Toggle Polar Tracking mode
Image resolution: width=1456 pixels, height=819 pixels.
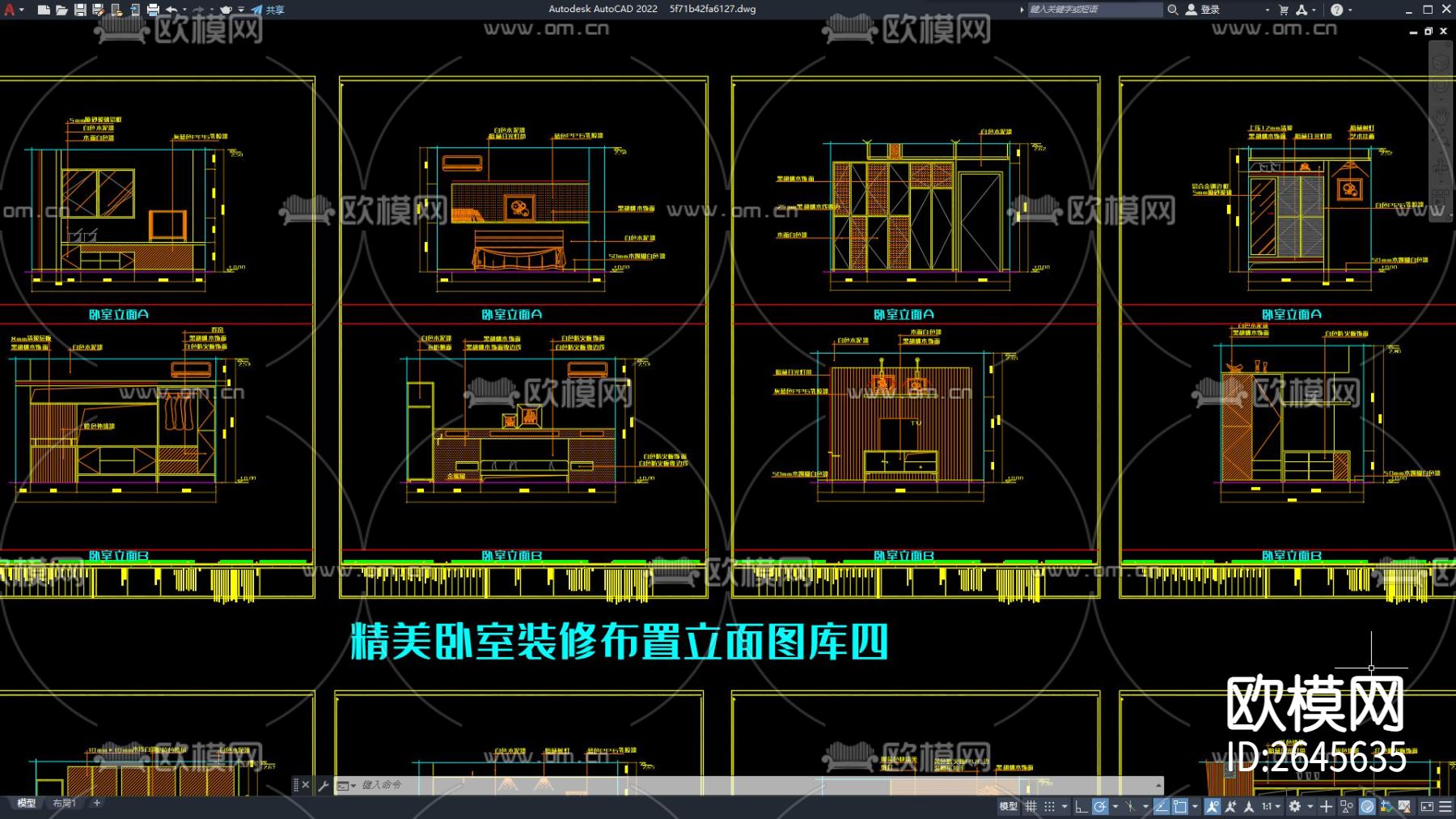1098,807
